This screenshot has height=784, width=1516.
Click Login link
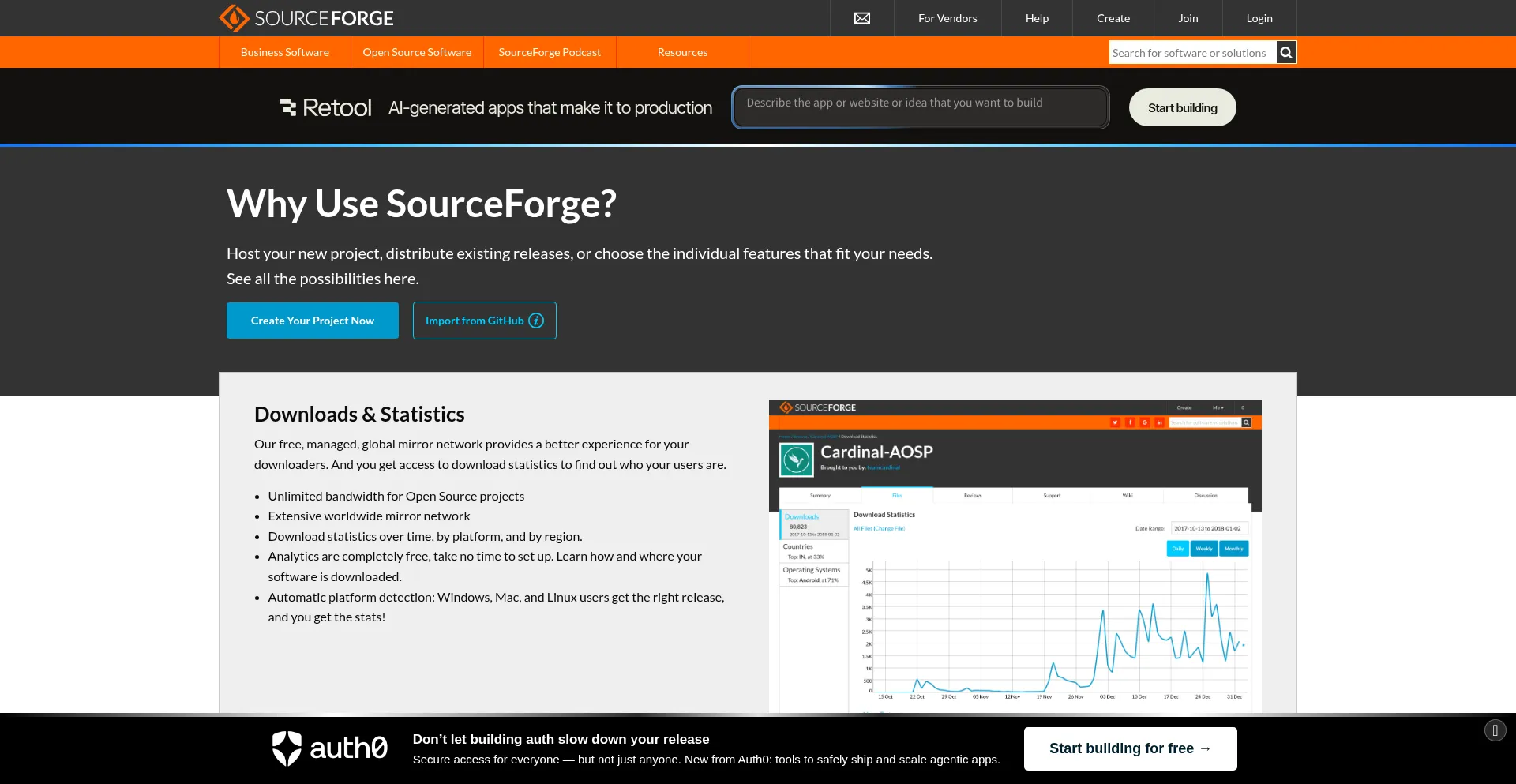(x=1259, y=18)
